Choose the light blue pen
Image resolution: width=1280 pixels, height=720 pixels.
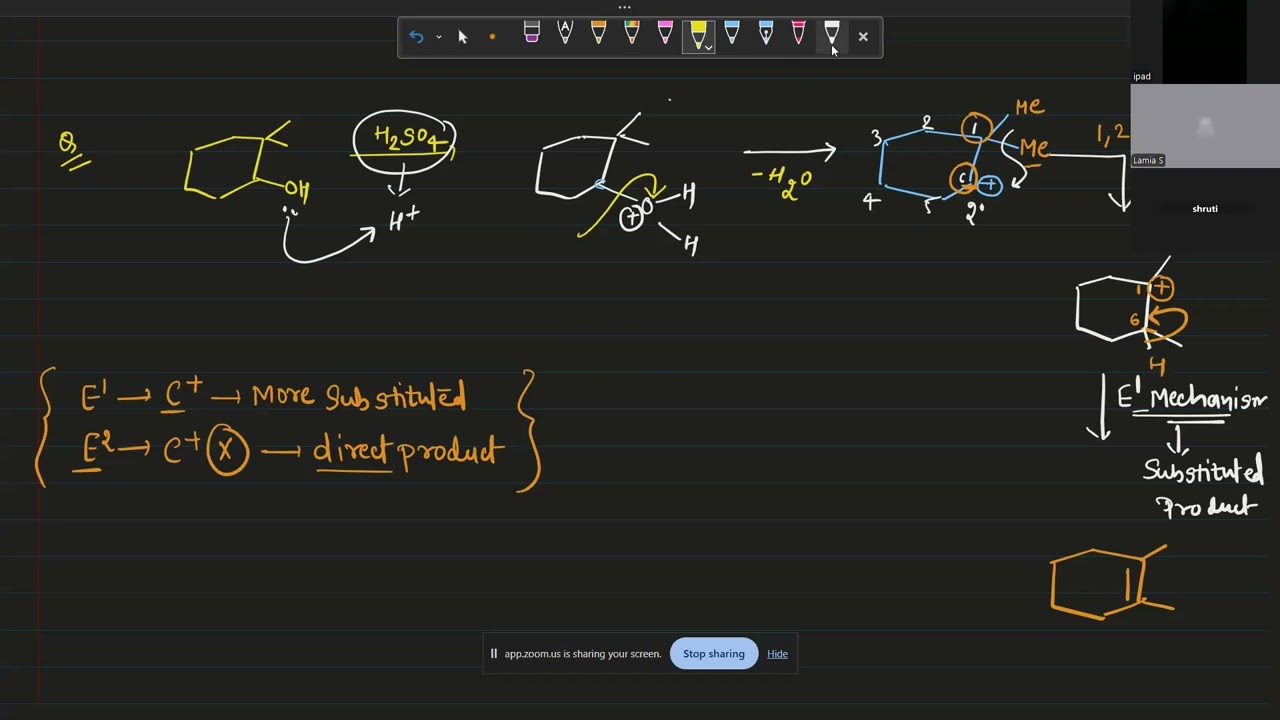[x=732, y=33]
